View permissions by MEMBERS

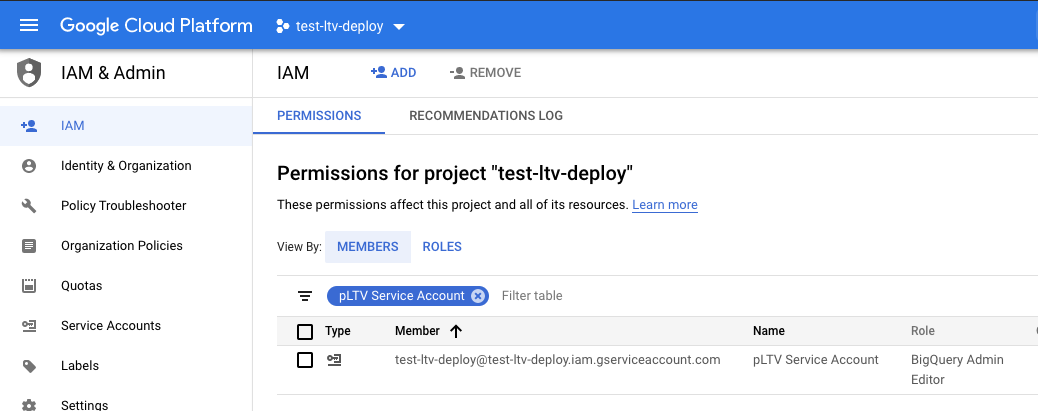(368, 247)
